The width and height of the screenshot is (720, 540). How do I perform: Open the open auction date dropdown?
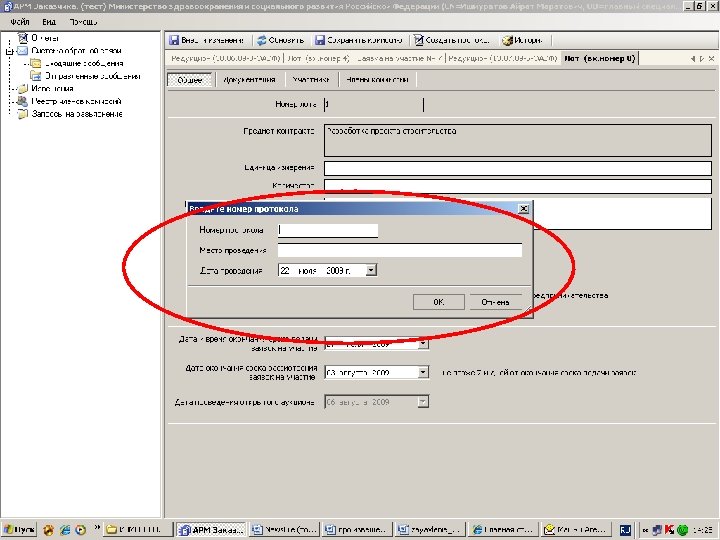point(423,402)
